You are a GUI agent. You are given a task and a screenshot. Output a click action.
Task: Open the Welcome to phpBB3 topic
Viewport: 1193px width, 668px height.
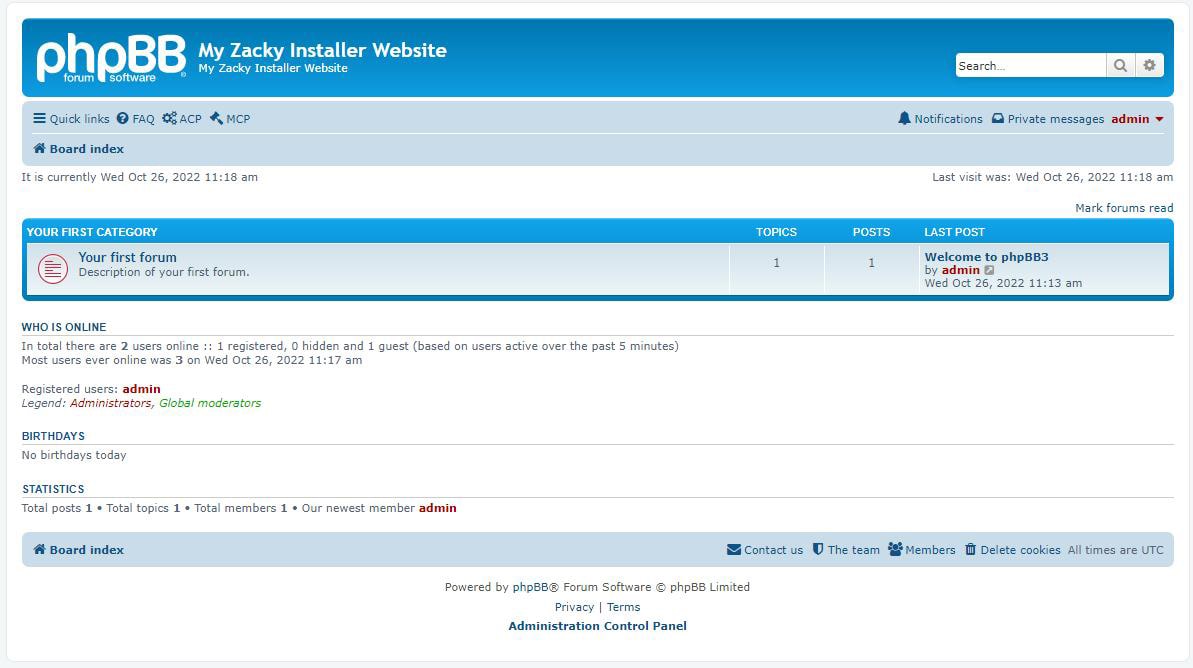(985, 256)
